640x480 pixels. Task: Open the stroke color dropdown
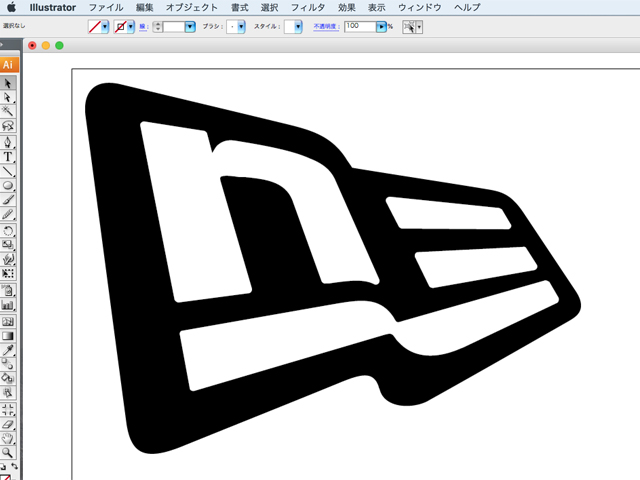(132, 27)
